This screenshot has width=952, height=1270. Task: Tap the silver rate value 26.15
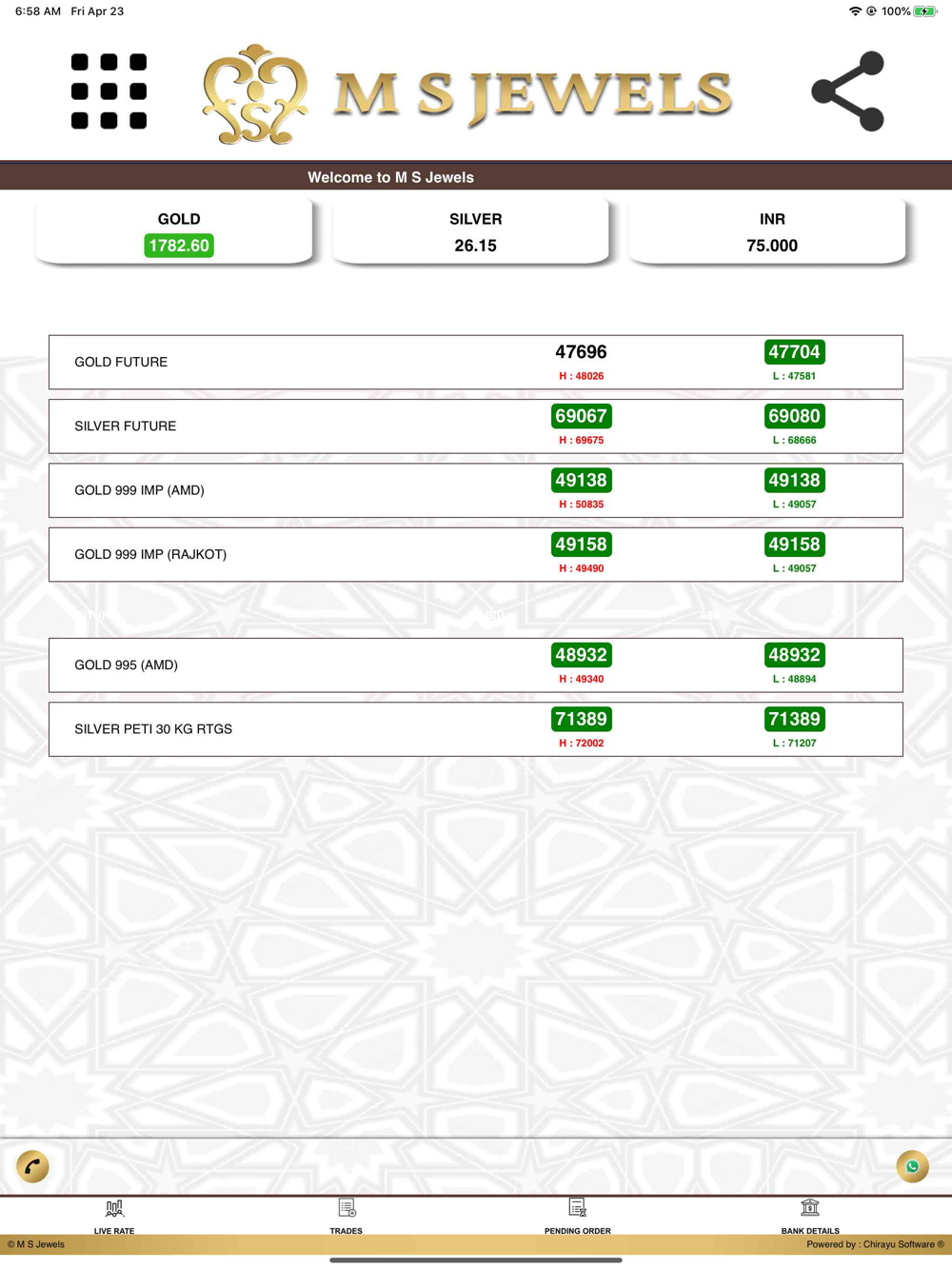click(475, 246)
